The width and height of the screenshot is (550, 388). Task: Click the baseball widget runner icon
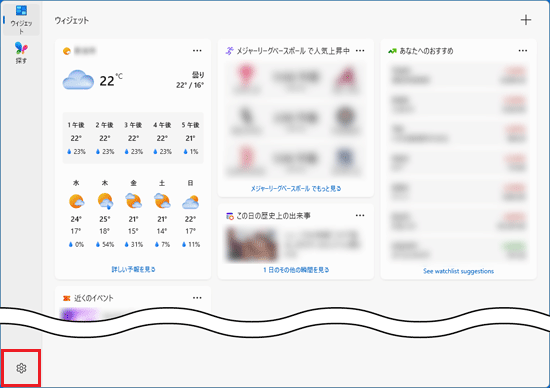[229, 51]
